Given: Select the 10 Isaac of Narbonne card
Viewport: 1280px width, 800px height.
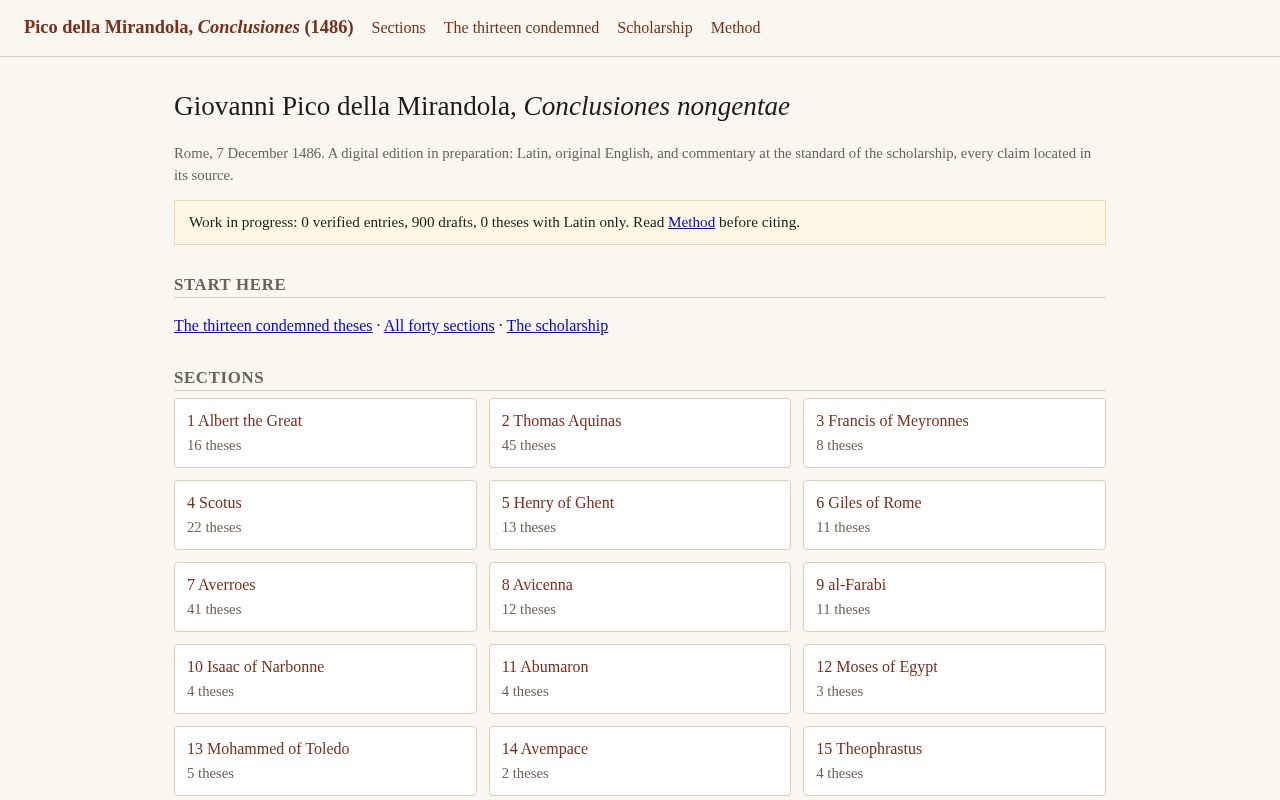Looking at the screenshot, I should click(x=325, y=679).
